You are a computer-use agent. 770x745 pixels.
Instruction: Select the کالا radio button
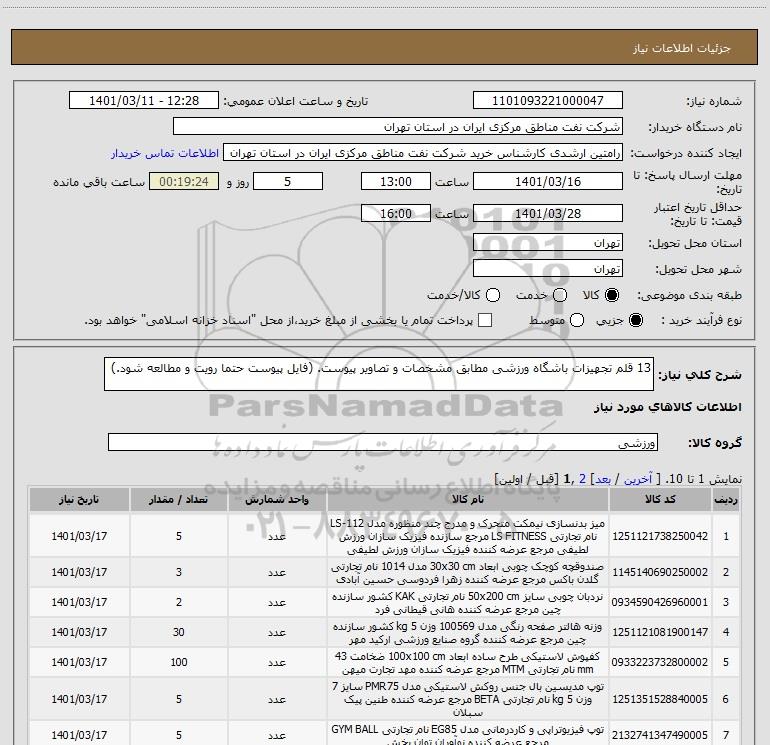click(x=612, y=295)
